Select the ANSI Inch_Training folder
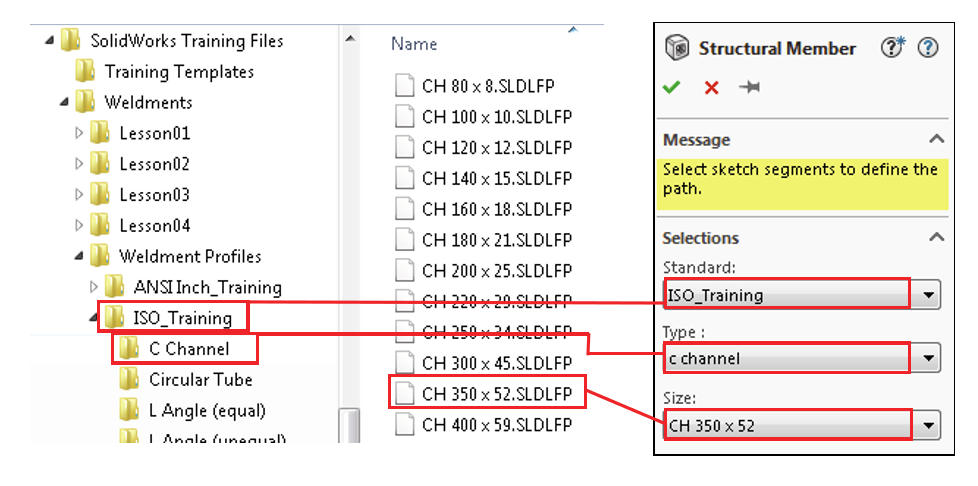 point(207,288)
